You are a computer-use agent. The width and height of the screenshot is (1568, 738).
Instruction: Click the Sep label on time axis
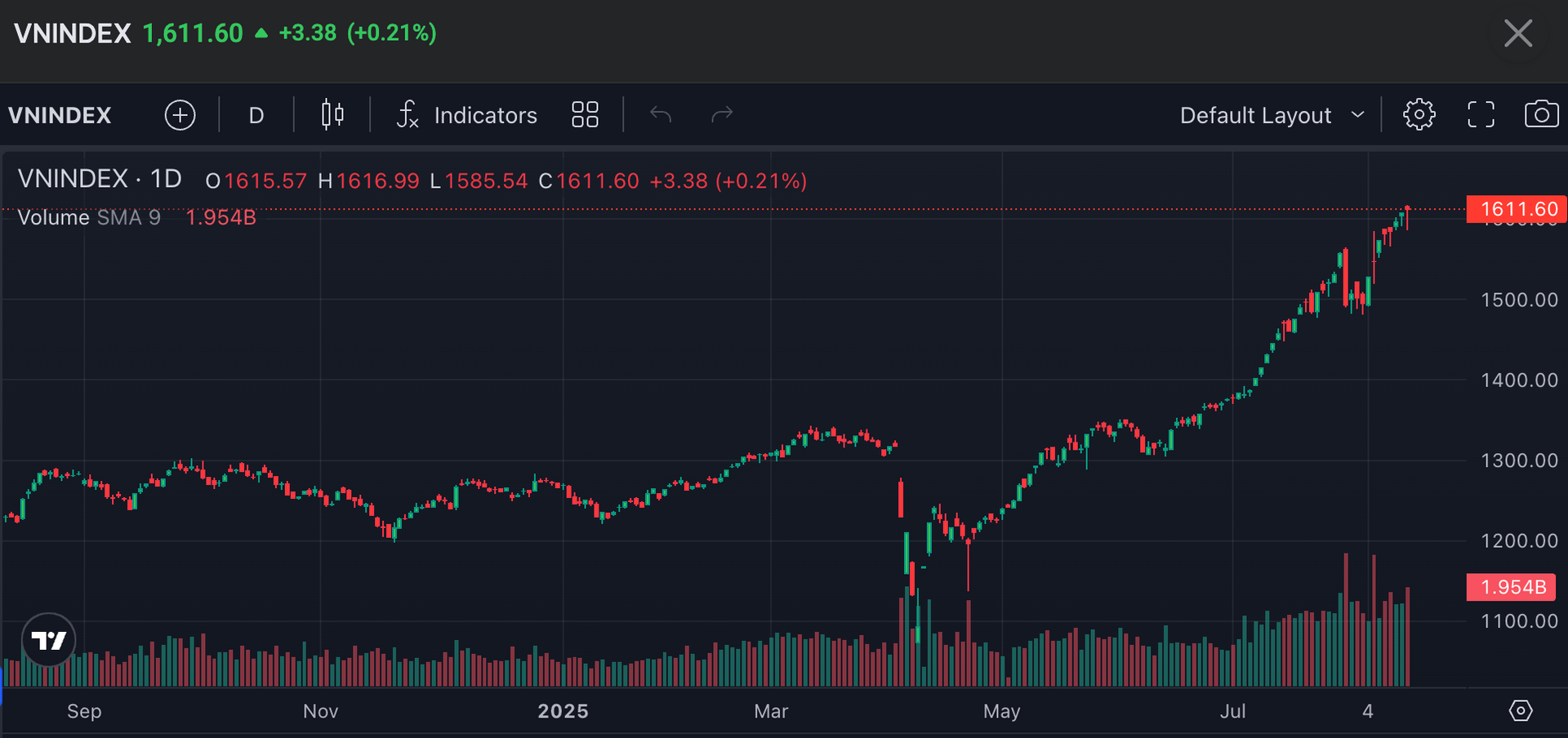84,711
